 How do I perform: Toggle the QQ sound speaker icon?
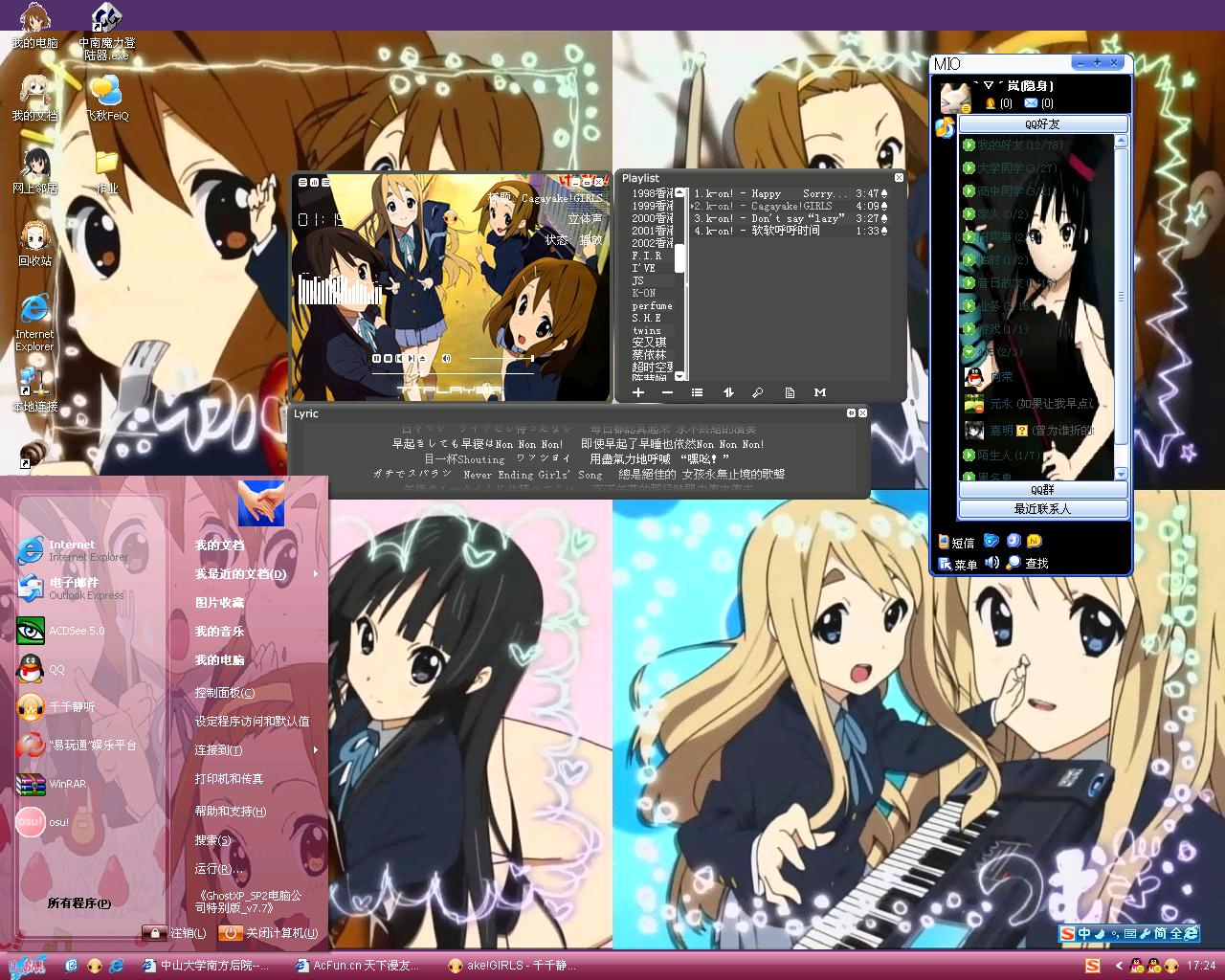click(x=992, y=563)
